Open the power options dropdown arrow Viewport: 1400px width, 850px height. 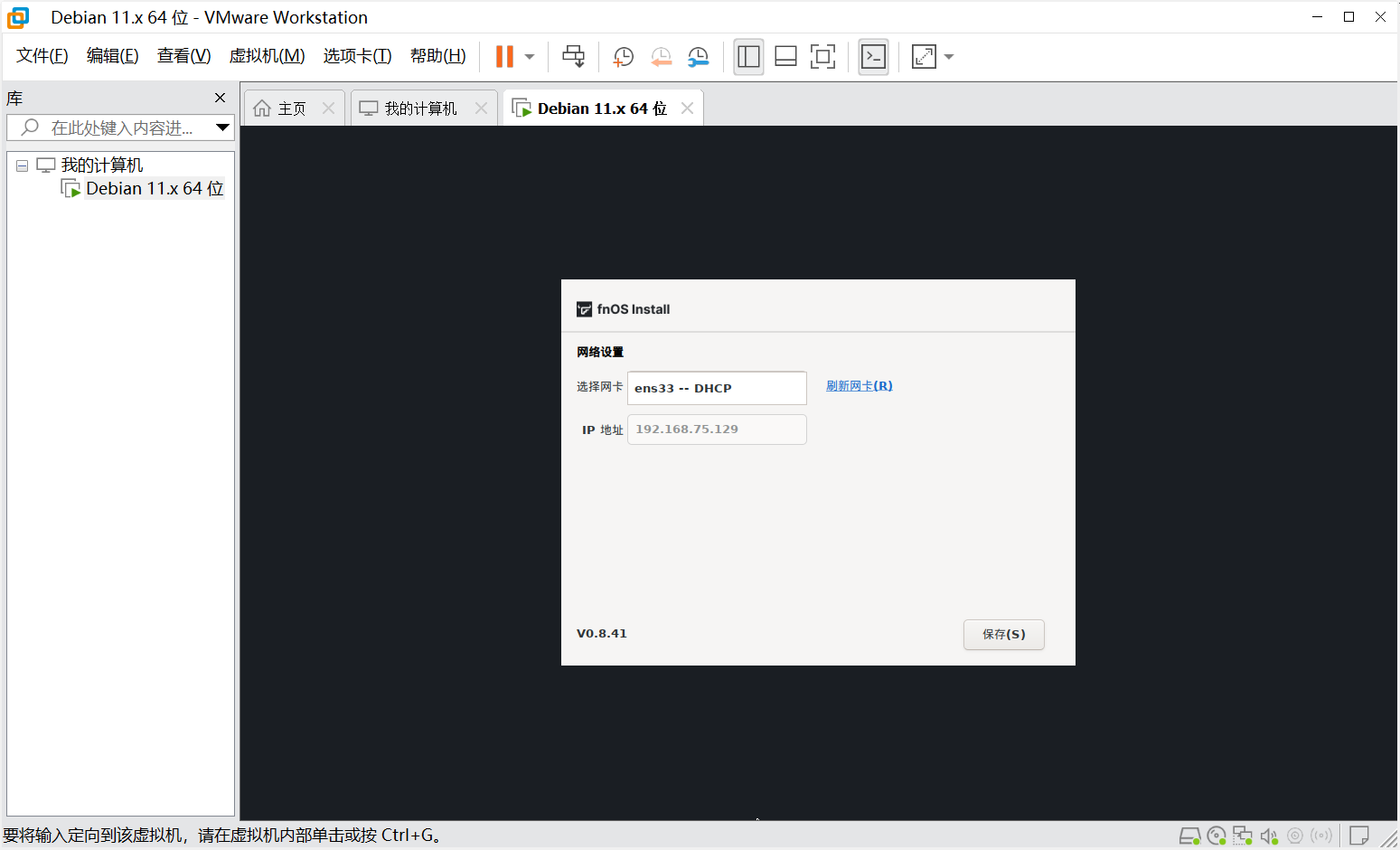click(530, 57)
